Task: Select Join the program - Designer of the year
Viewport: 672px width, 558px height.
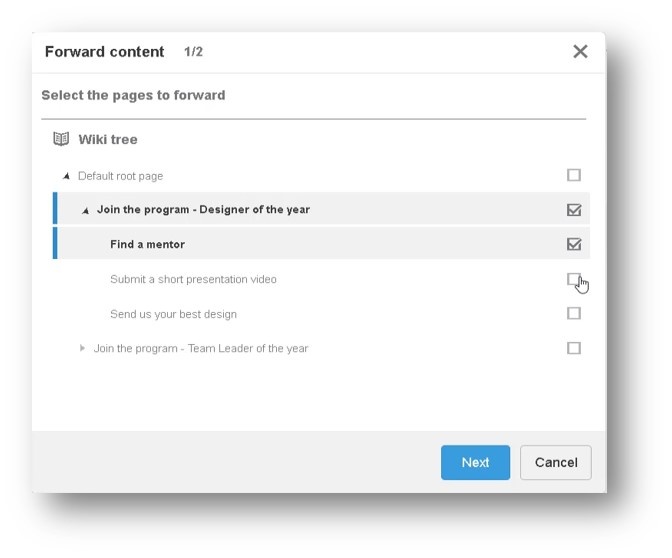Action: coord(203,210)
